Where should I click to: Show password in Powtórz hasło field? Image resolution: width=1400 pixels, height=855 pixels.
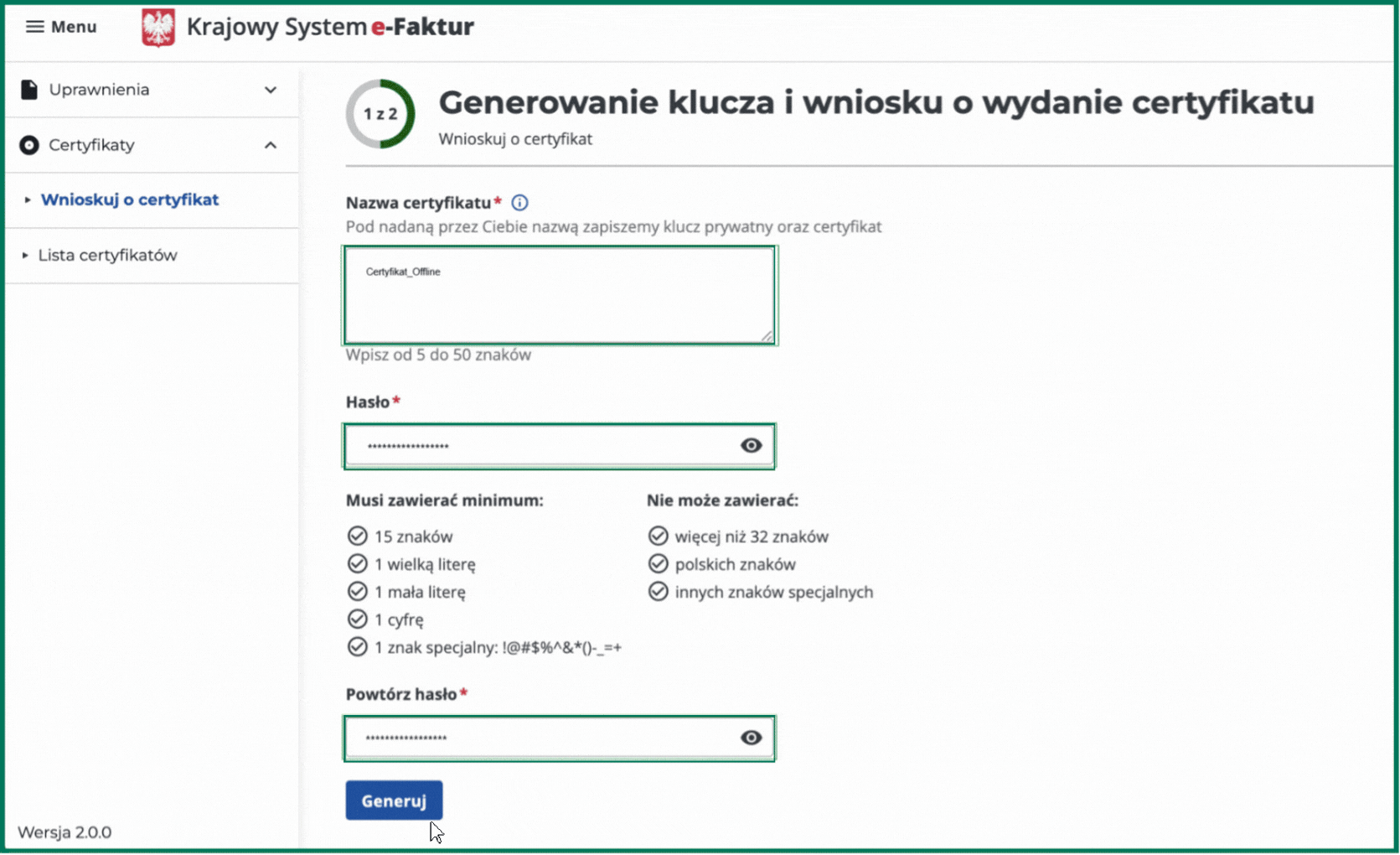[x=752, y=738]
